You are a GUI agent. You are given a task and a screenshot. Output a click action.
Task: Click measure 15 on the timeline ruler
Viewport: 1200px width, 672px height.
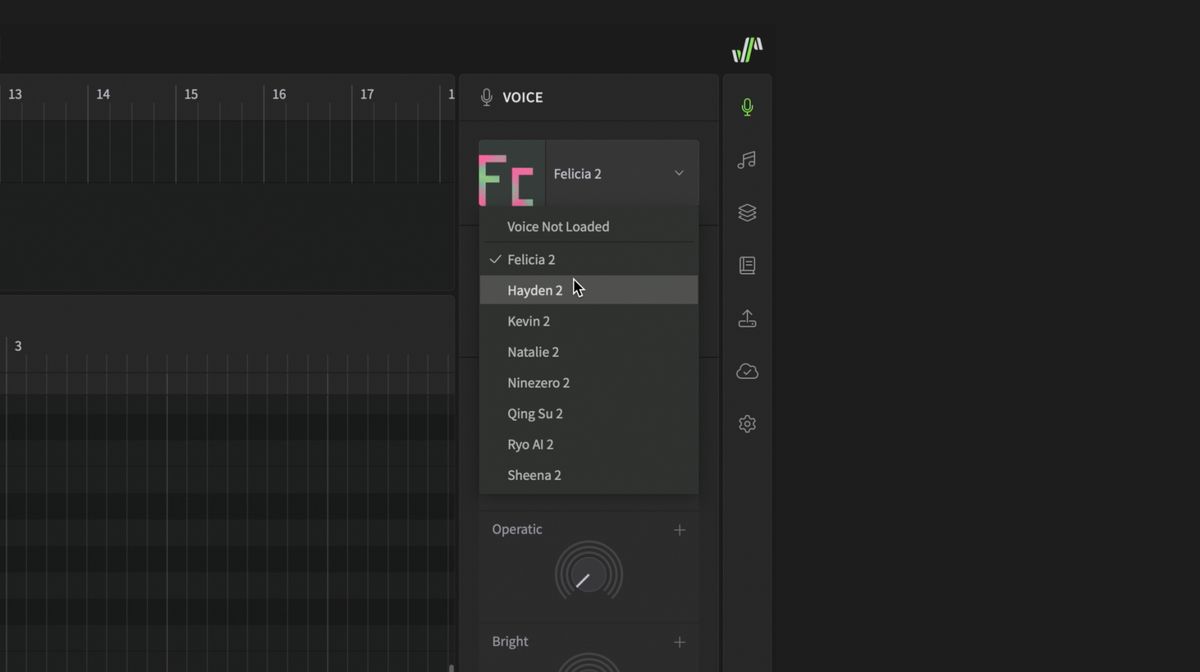191,94
